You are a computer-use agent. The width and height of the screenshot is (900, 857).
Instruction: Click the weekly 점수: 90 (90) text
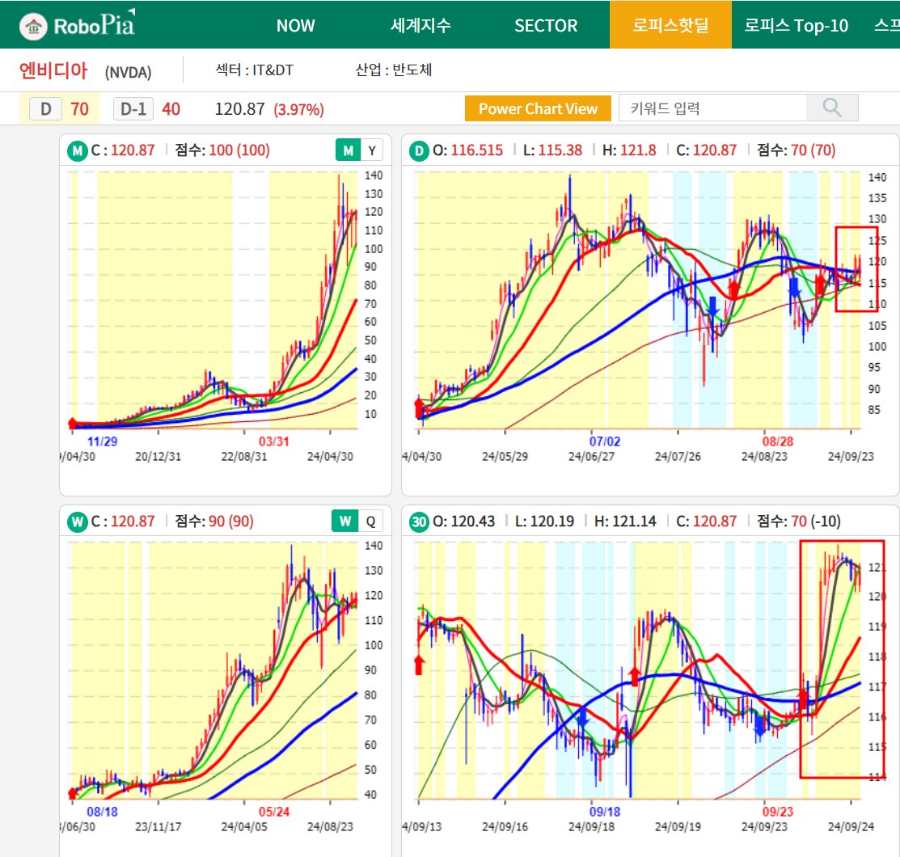tap(214, 521)
